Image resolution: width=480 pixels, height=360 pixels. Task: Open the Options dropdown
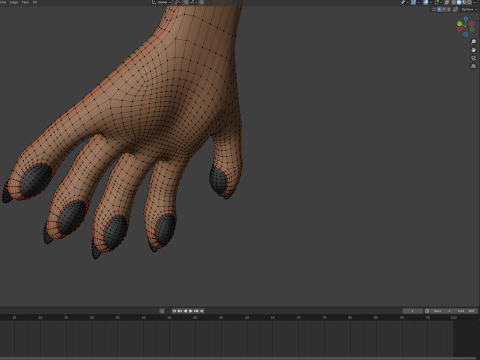(469, 9)
